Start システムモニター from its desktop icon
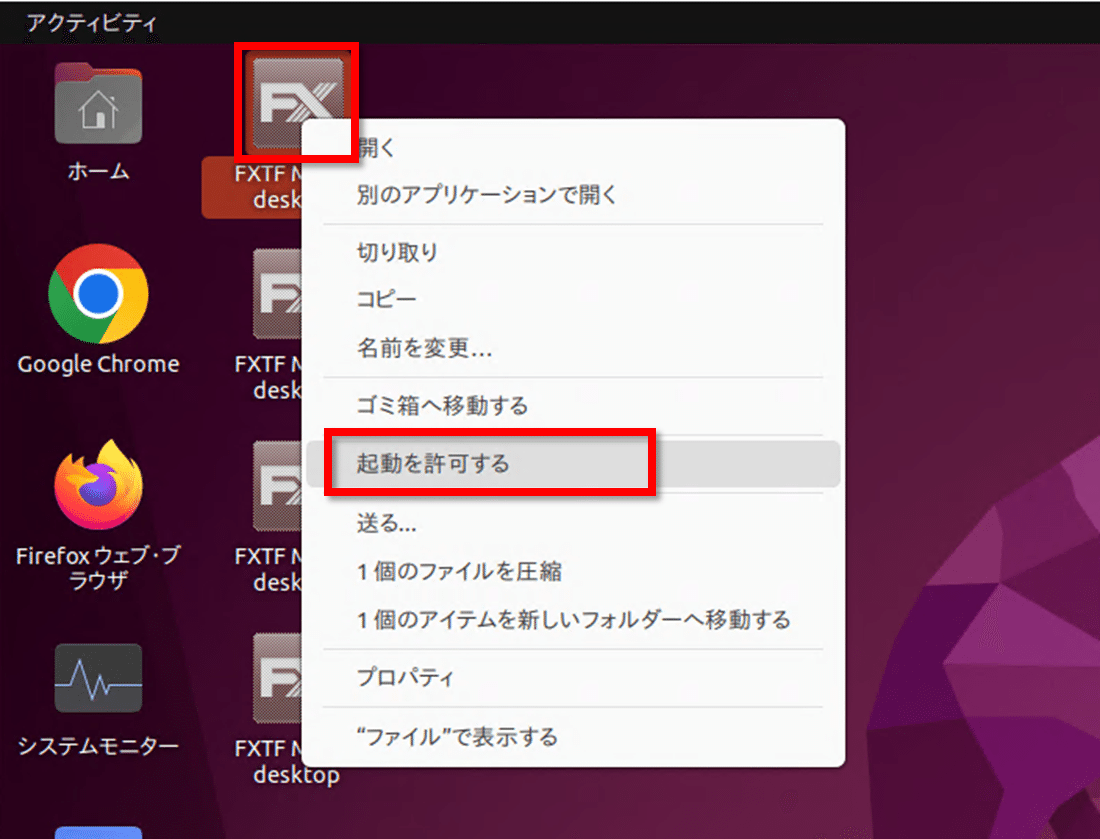1100x839 pixels. [x=97, y=678]
